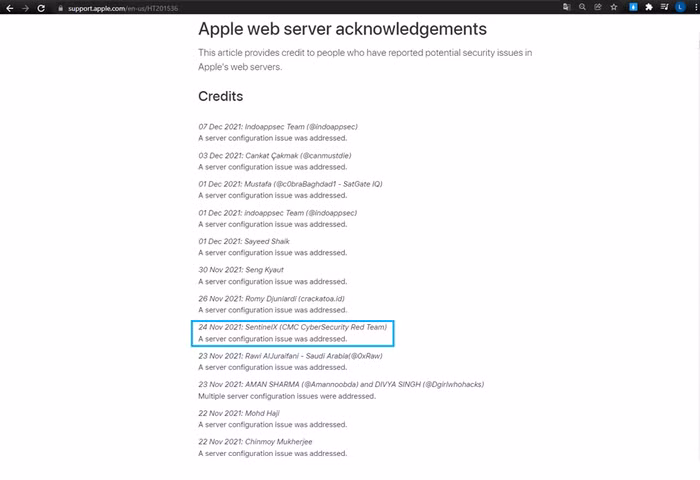700x480 pixels.
Task: Reload the Apple support page
Action: click(41, 8)
